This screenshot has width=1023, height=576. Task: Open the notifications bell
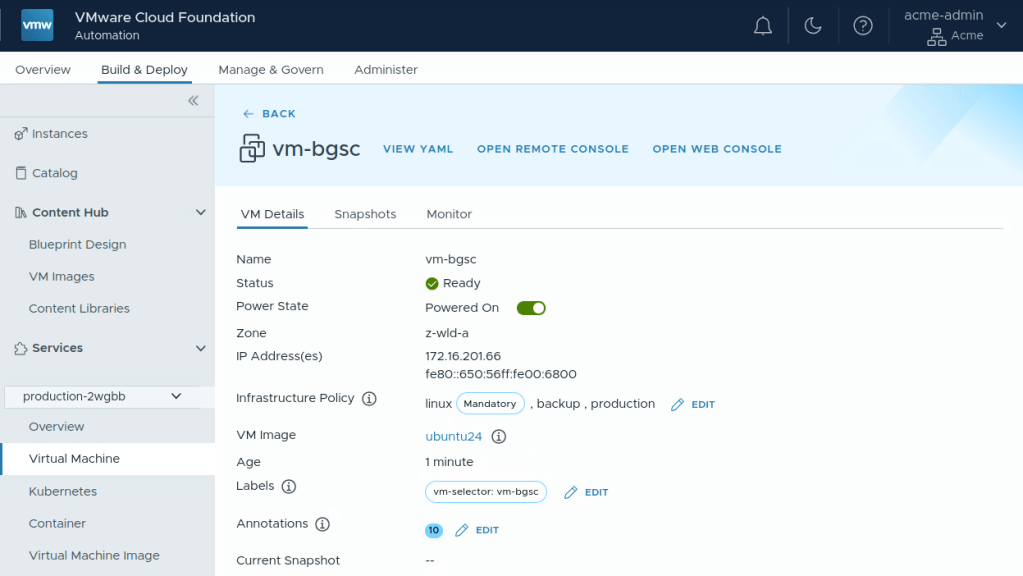point(763,26)
